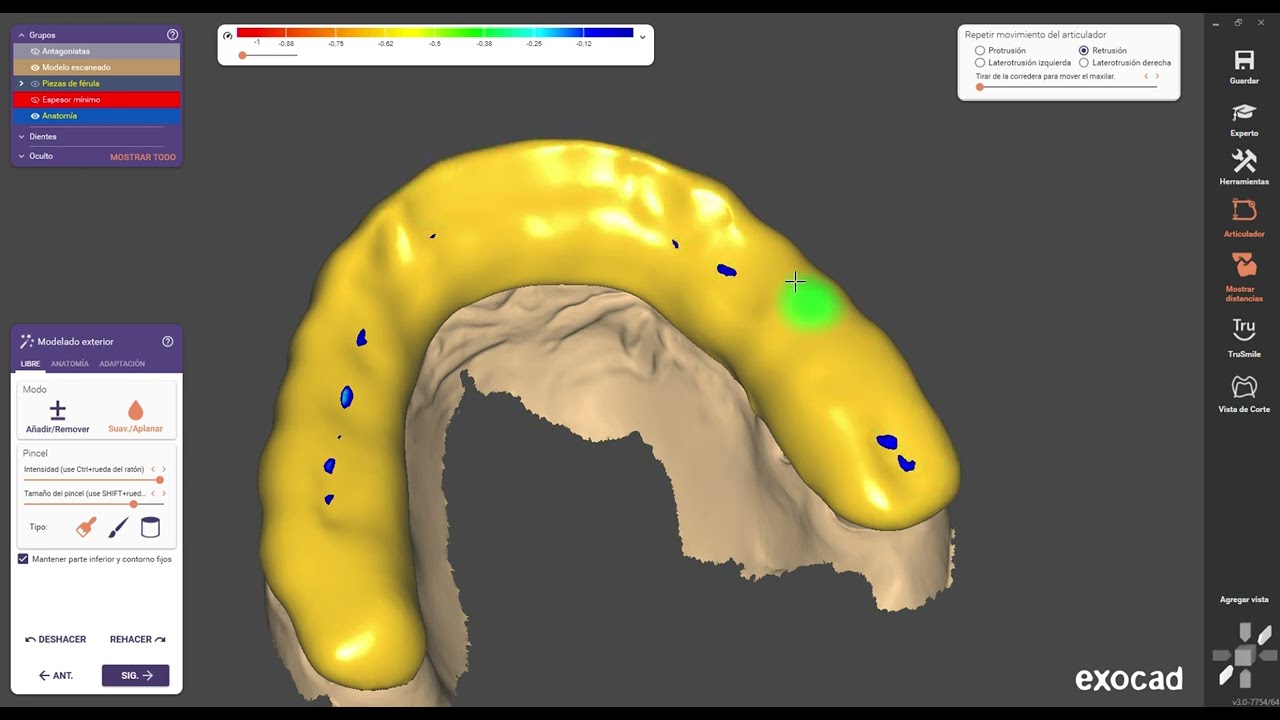Switch to the ANATOMÍA tab

[x=70, y=364]
